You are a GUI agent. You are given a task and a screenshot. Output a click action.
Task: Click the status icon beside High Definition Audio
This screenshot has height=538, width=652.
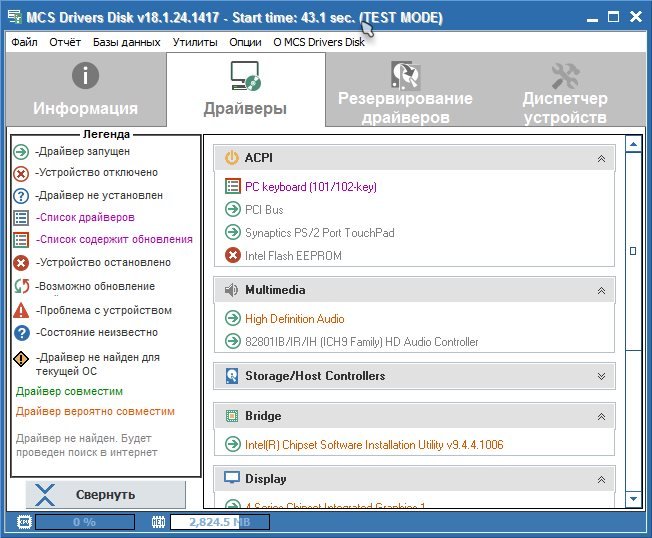pyautogui.click(x=233, y=318)
